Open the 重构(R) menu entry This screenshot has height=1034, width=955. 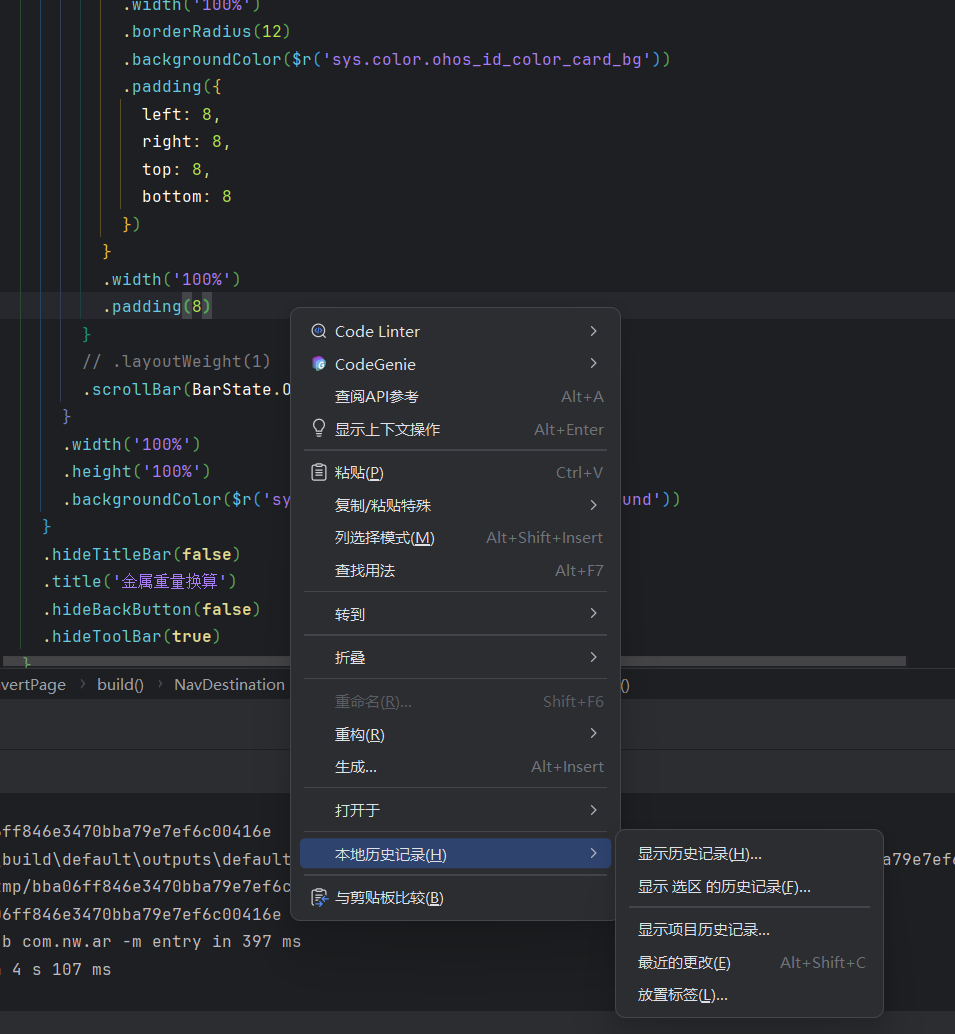pyautogui.click(x=455, y=734)
